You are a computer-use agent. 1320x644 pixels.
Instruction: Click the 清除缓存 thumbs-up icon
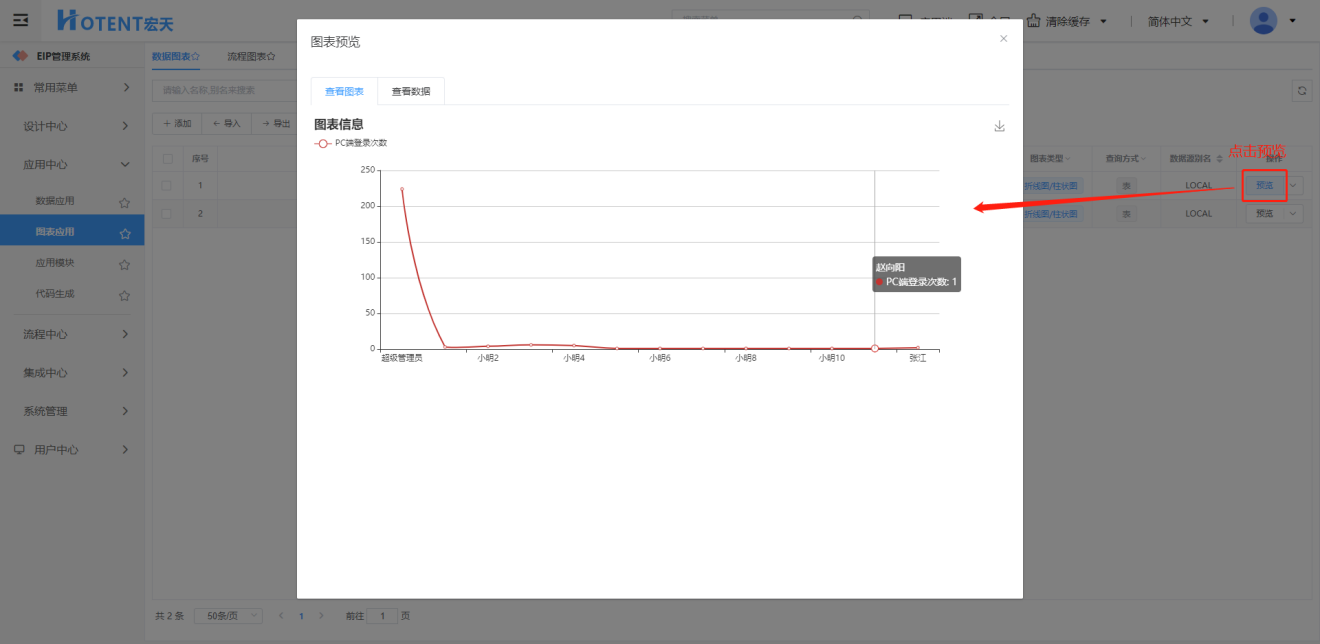tap(1033, 21)
